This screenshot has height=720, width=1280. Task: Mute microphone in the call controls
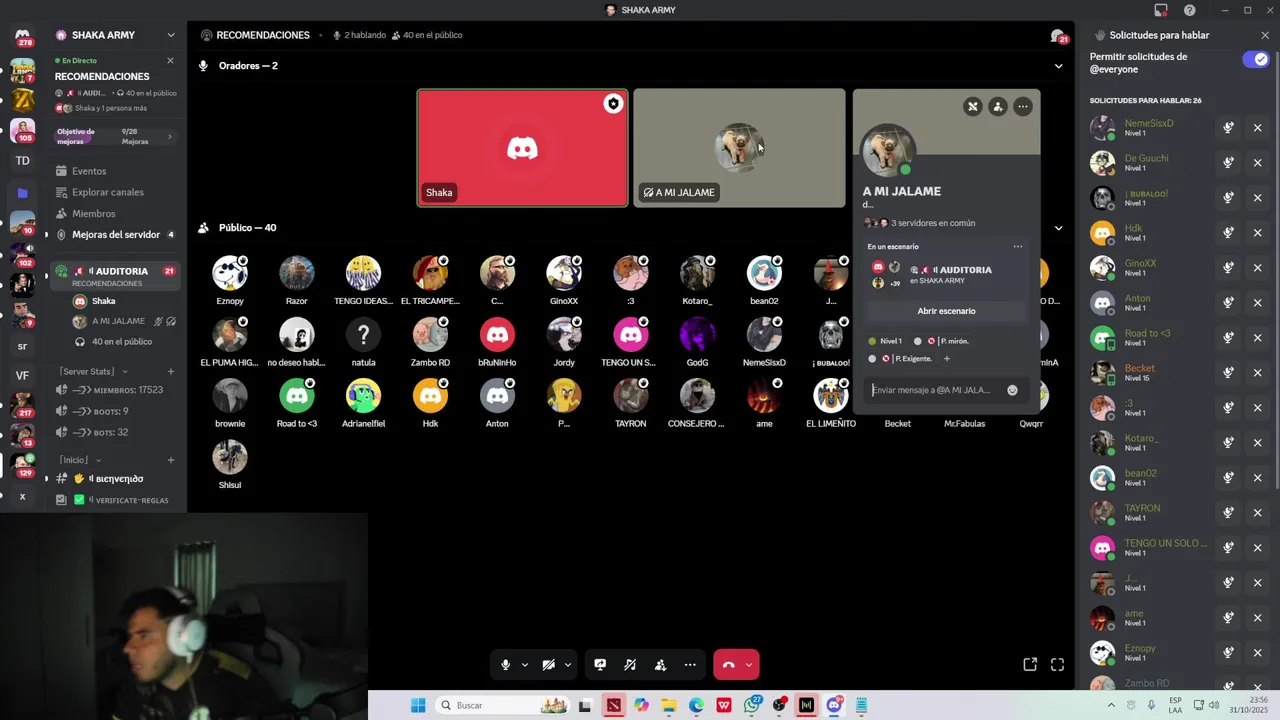tap(505, 665)
